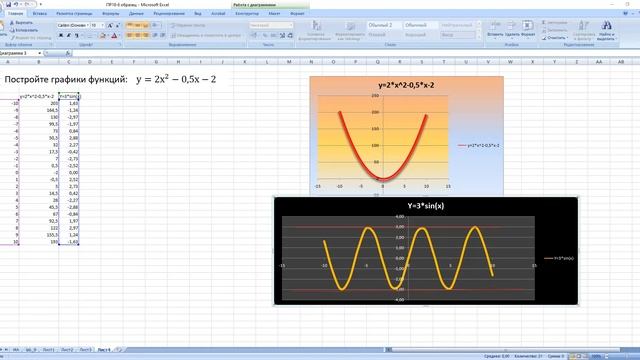The image size is (640, 360).
Task: Toggle center text alignment
Action: pyautogui.click(x=138, y=36)
